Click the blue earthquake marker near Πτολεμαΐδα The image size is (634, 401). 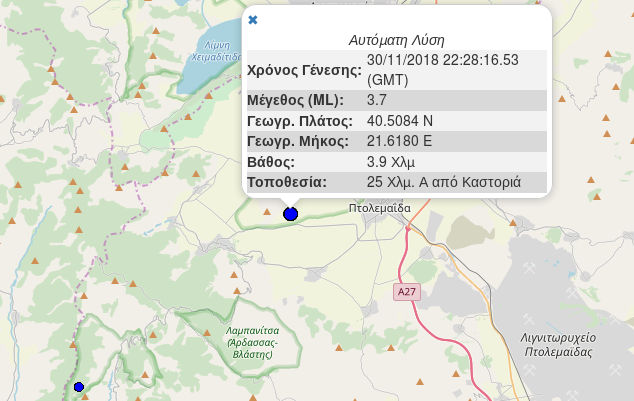click(291, 213)
